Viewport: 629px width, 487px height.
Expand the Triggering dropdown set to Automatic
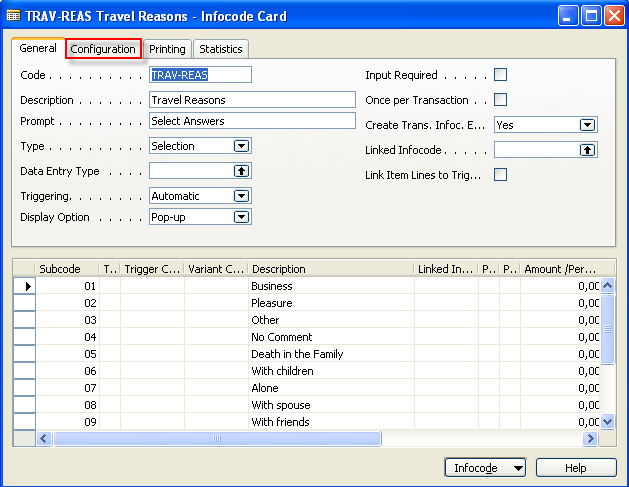[x=241, y=196]
